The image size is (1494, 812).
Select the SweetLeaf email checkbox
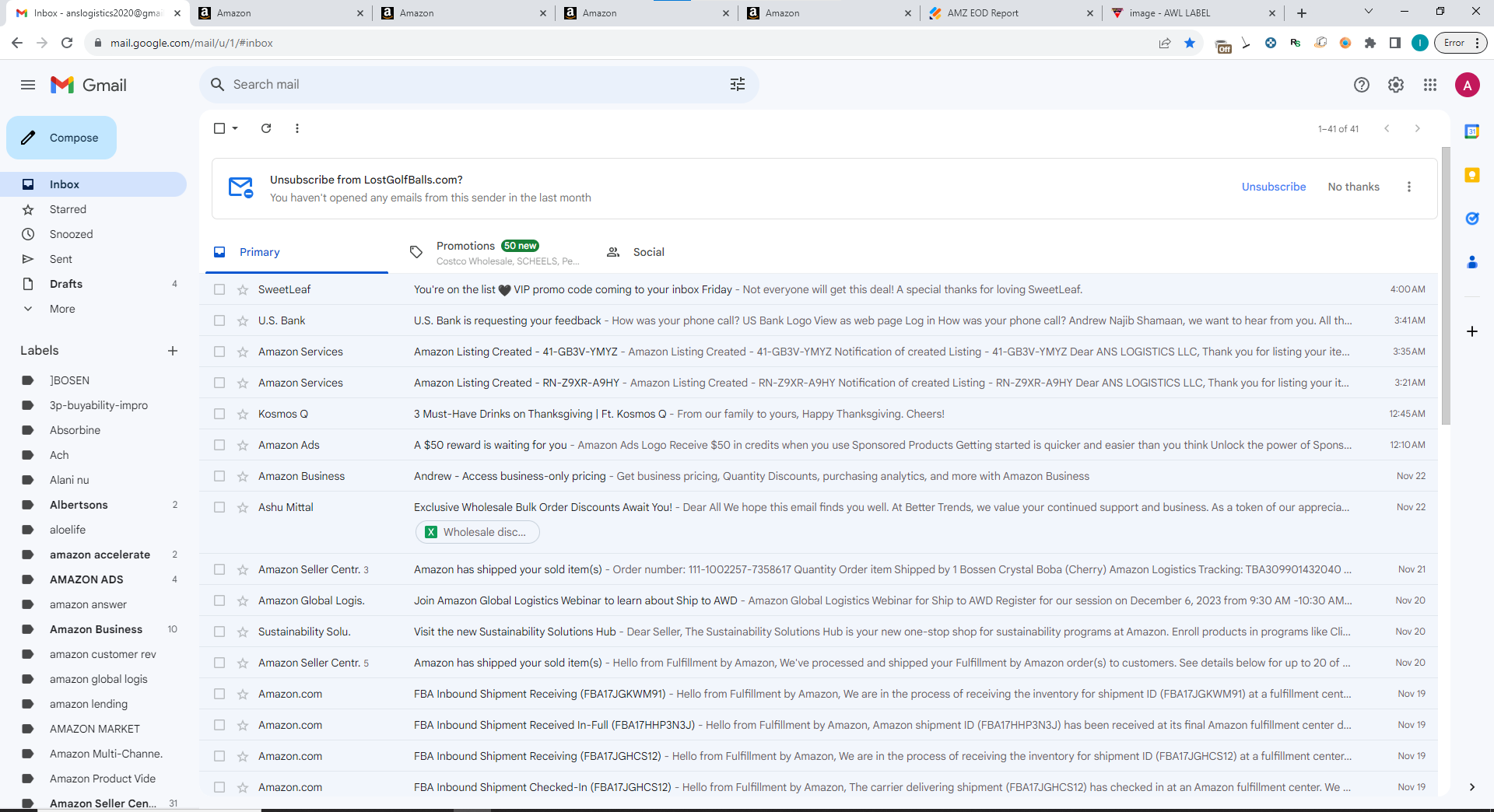[219, 289]
